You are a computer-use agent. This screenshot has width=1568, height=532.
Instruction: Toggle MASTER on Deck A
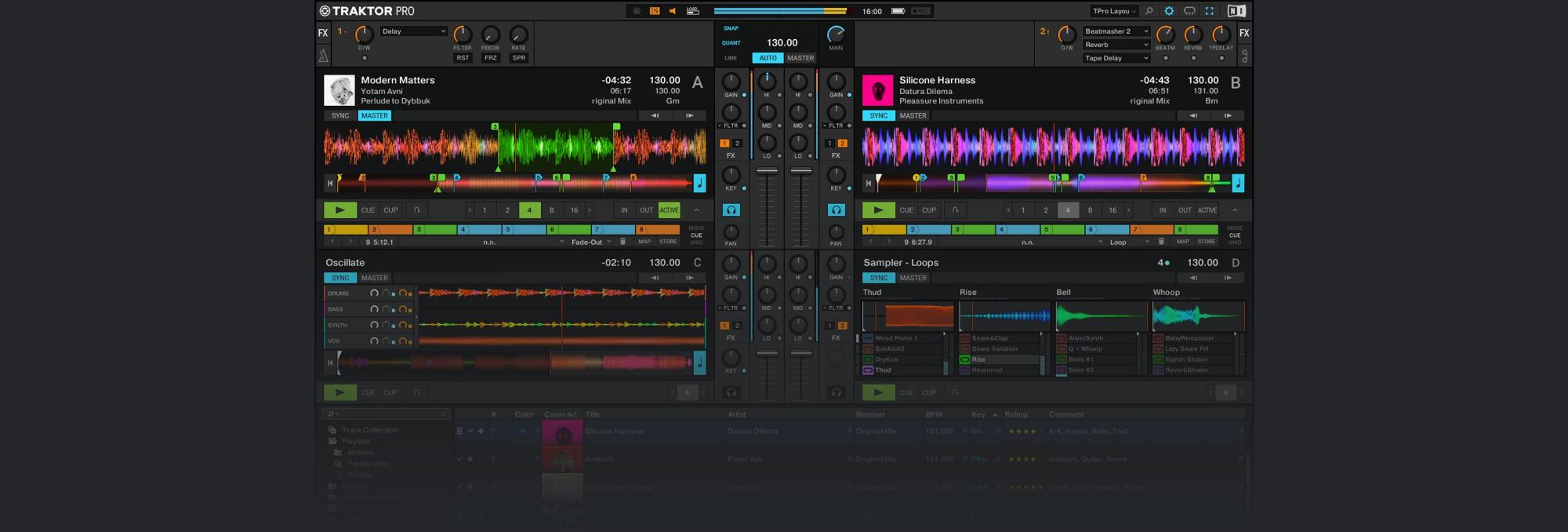375,115
